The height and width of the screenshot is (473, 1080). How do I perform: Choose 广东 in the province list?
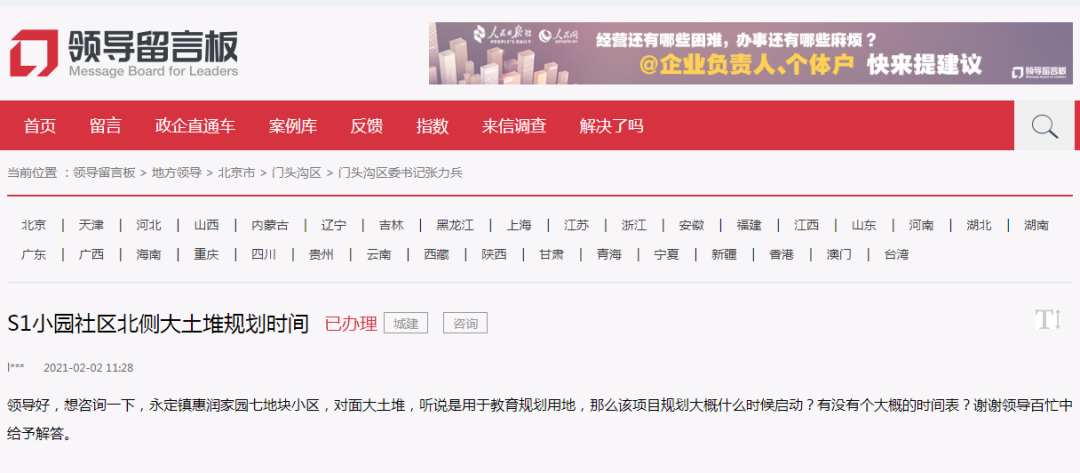[34, 254]
